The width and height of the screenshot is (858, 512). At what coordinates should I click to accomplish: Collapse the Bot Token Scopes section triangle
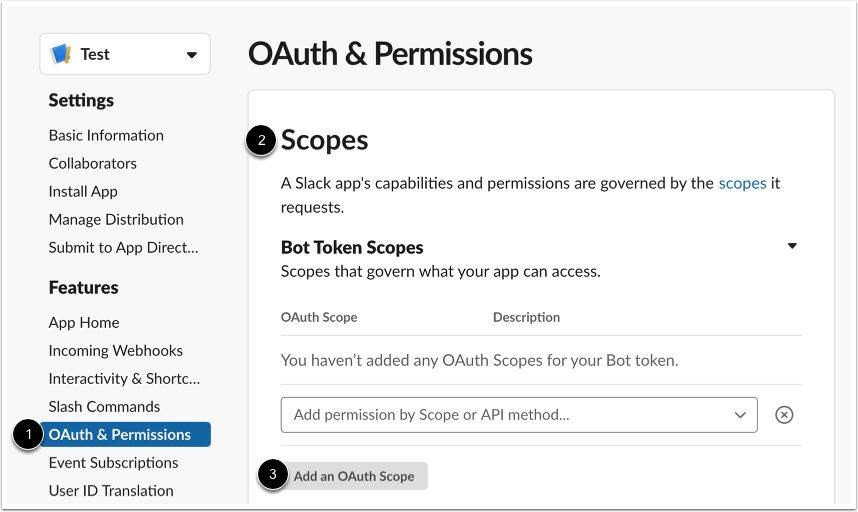pyautogui.click(x=792, y=246)
